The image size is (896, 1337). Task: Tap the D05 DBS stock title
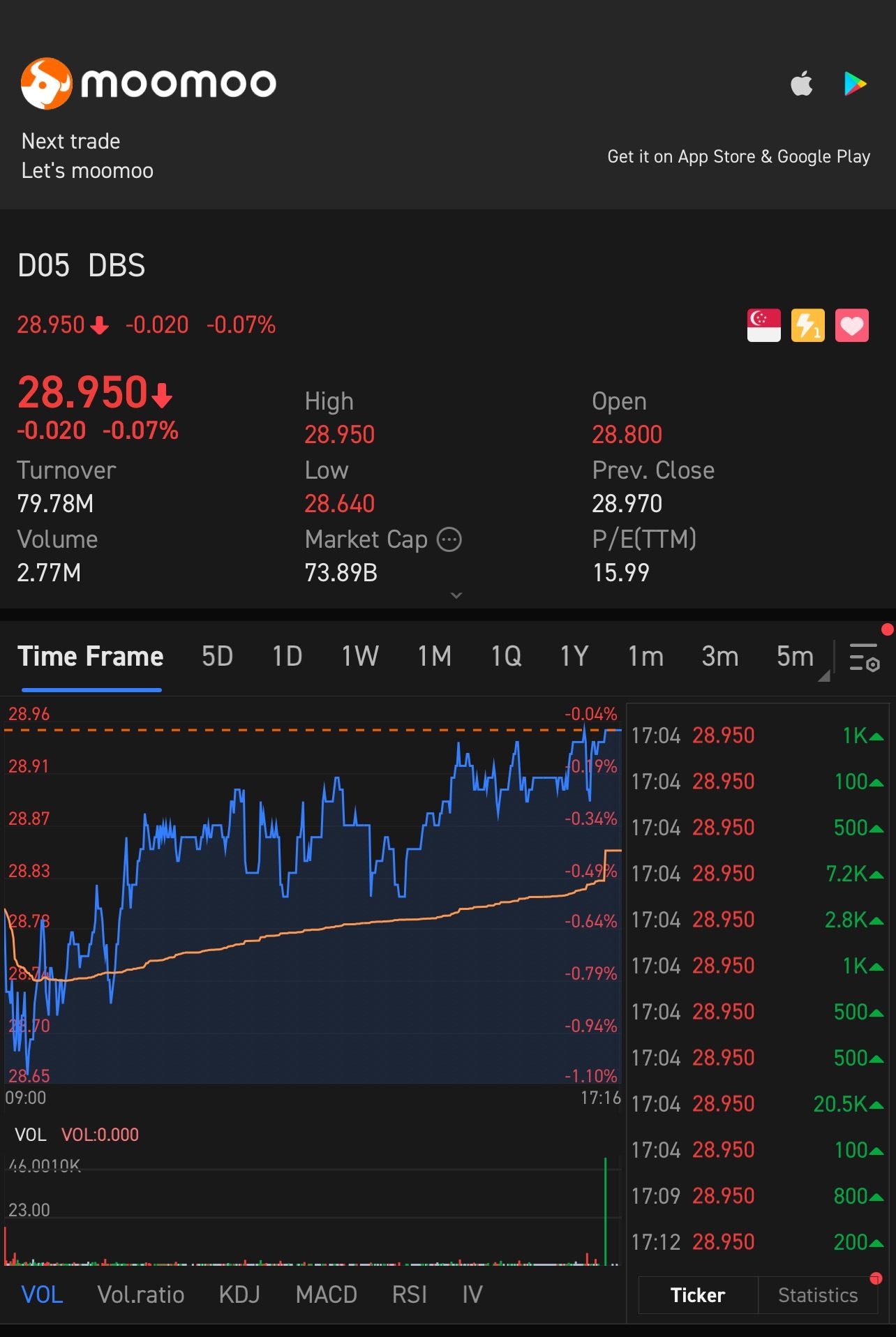tap(82, 266)
